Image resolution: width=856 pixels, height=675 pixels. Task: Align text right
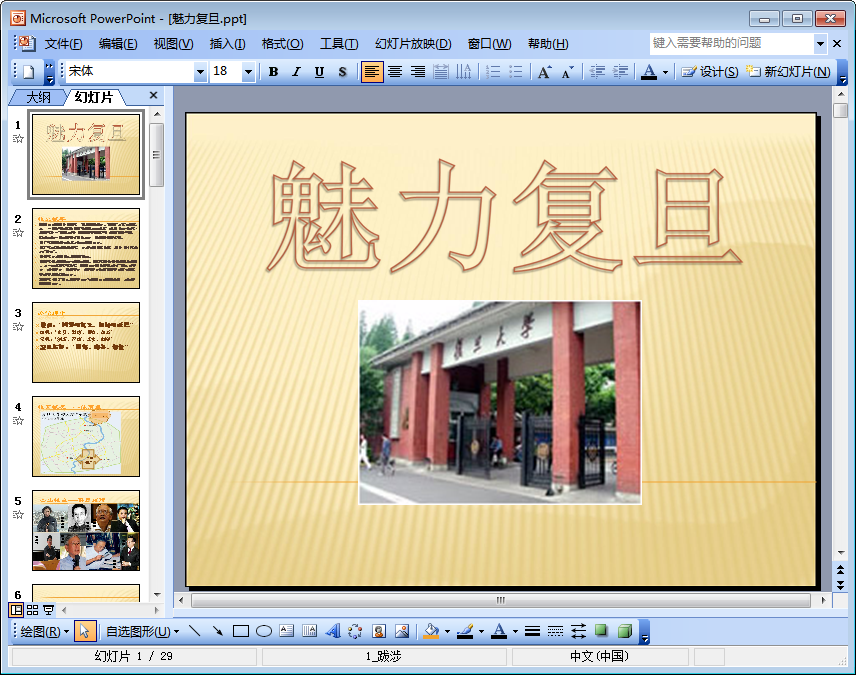click(418, 72)
